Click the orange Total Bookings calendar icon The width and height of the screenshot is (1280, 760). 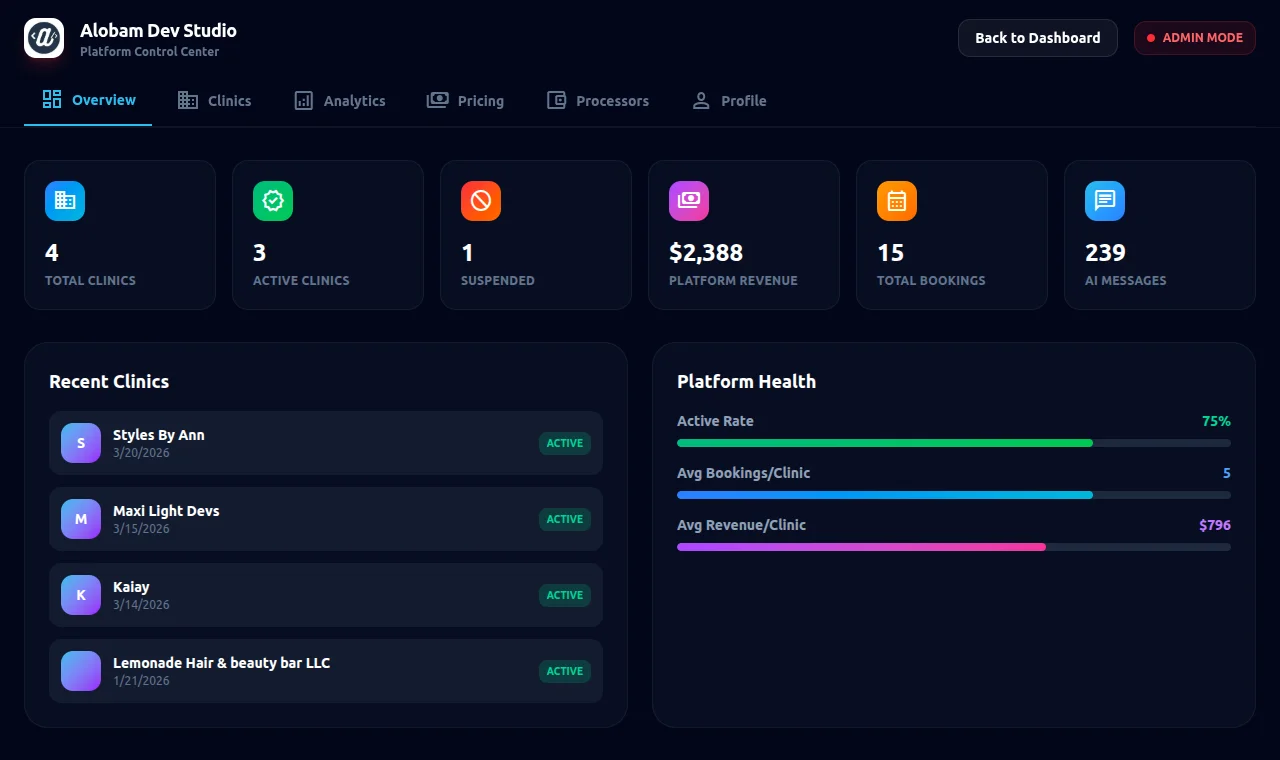point(897,201)
